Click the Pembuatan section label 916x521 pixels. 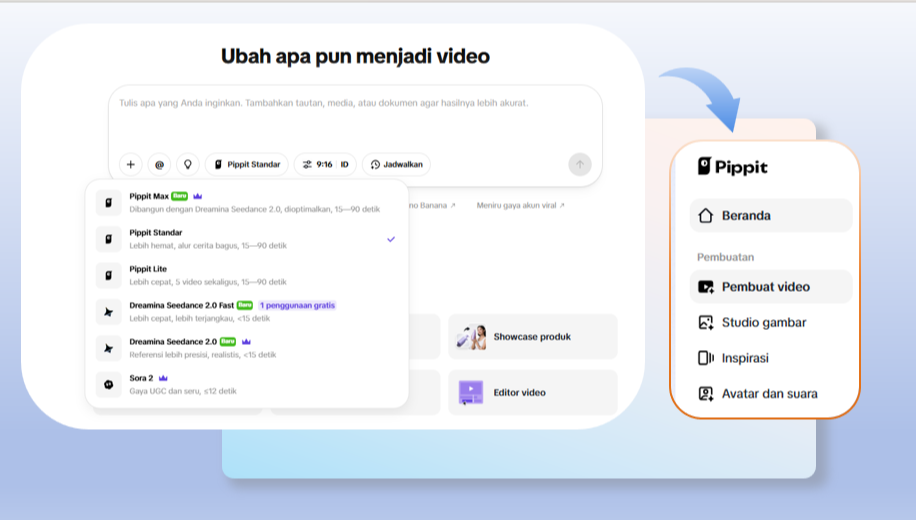pos(725,257)
